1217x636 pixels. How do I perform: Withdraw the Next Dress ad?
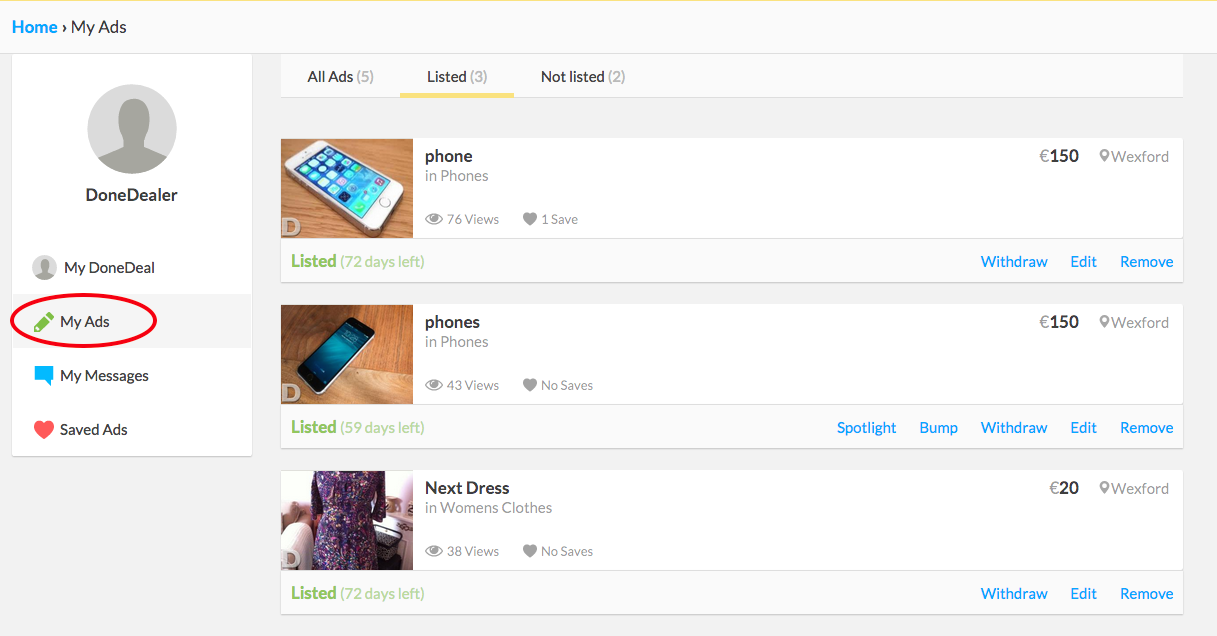pos(1014,593)
